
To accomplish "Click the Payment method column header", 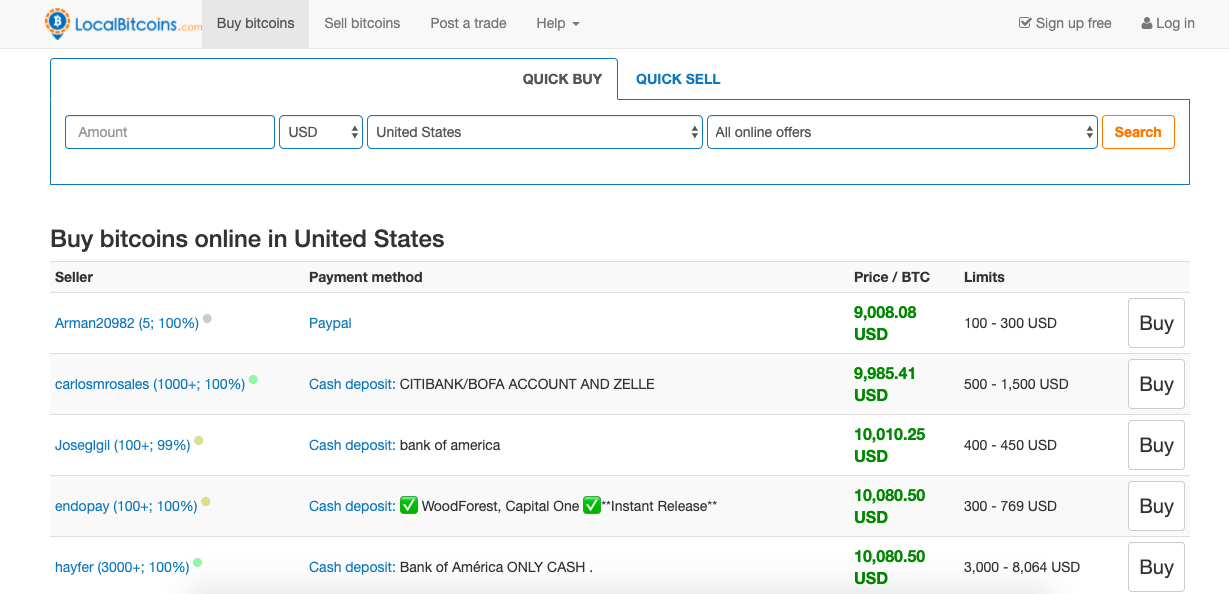I will point(366,277).
